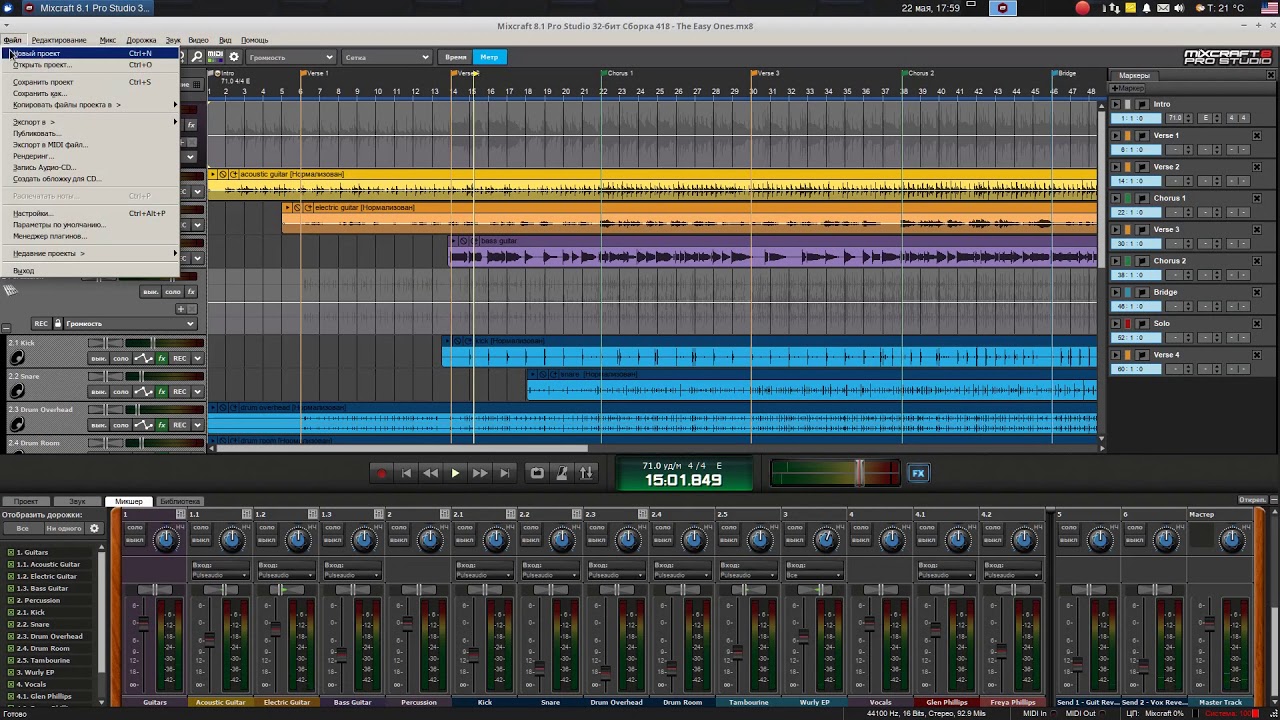
Task: Open the Громкость dropdown in toolbar
Action: point(290,57)
